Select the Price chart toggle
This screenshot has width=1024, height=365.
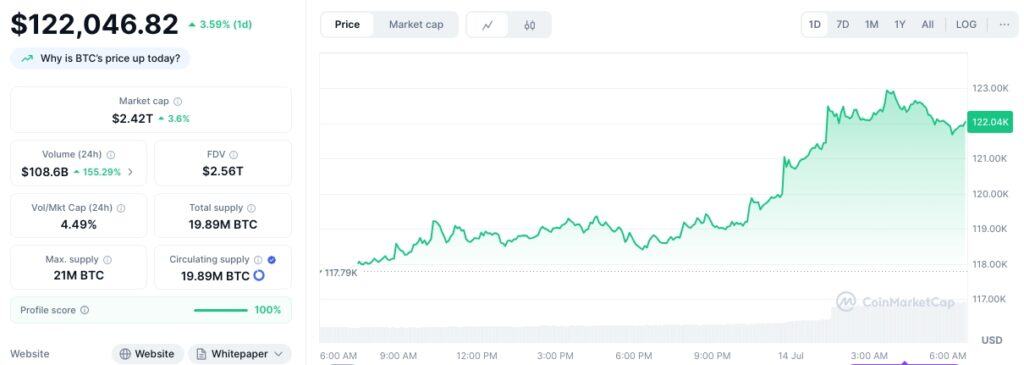[347, 25]
